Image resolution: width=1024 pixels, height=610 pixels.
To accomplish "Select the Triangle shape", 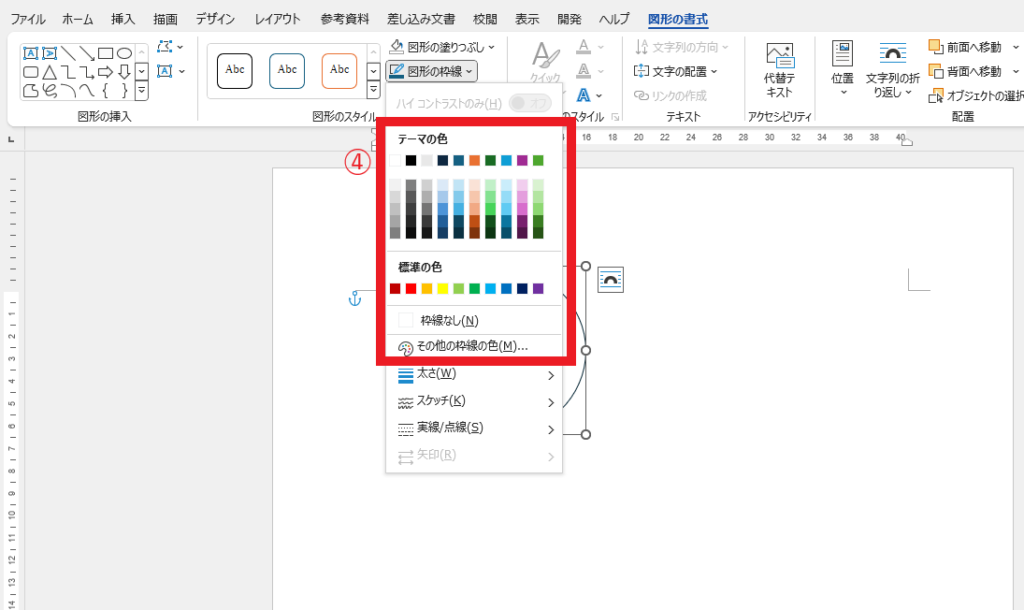I will click(49, 72).
